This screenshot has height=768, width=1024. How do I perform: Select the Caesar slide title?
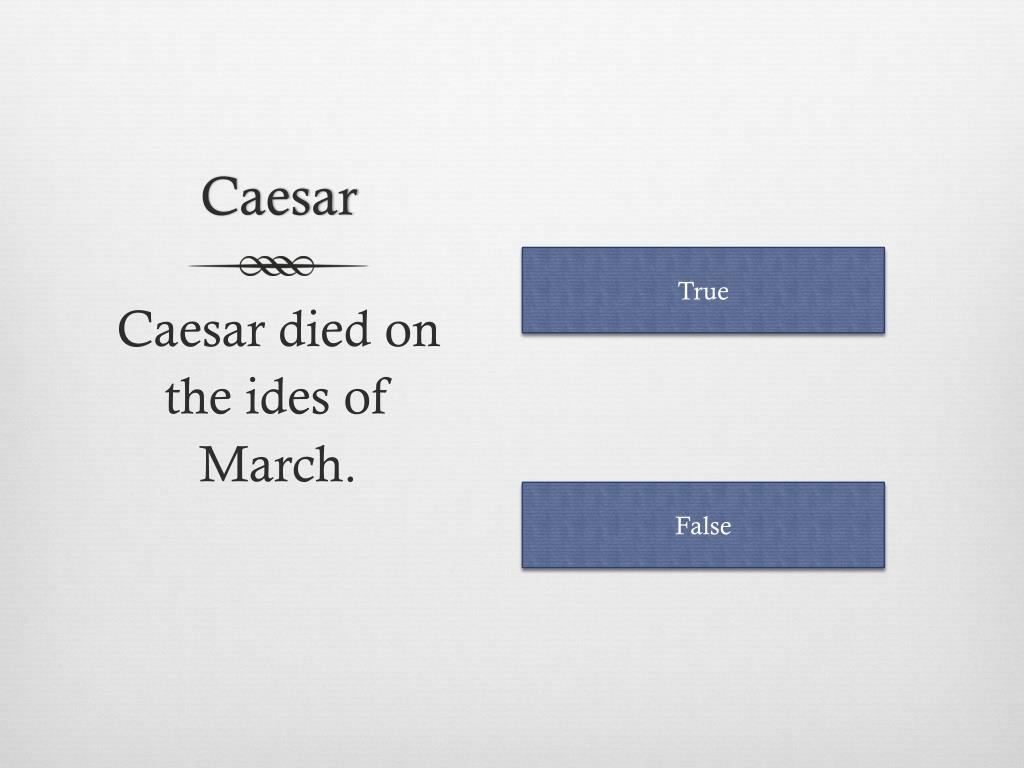pyautogui.click(x=280, y=196)
